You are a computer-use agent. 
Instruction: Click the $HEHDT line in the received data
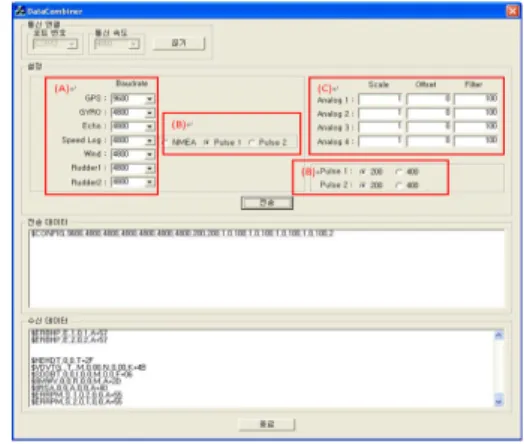click(62, 360)
